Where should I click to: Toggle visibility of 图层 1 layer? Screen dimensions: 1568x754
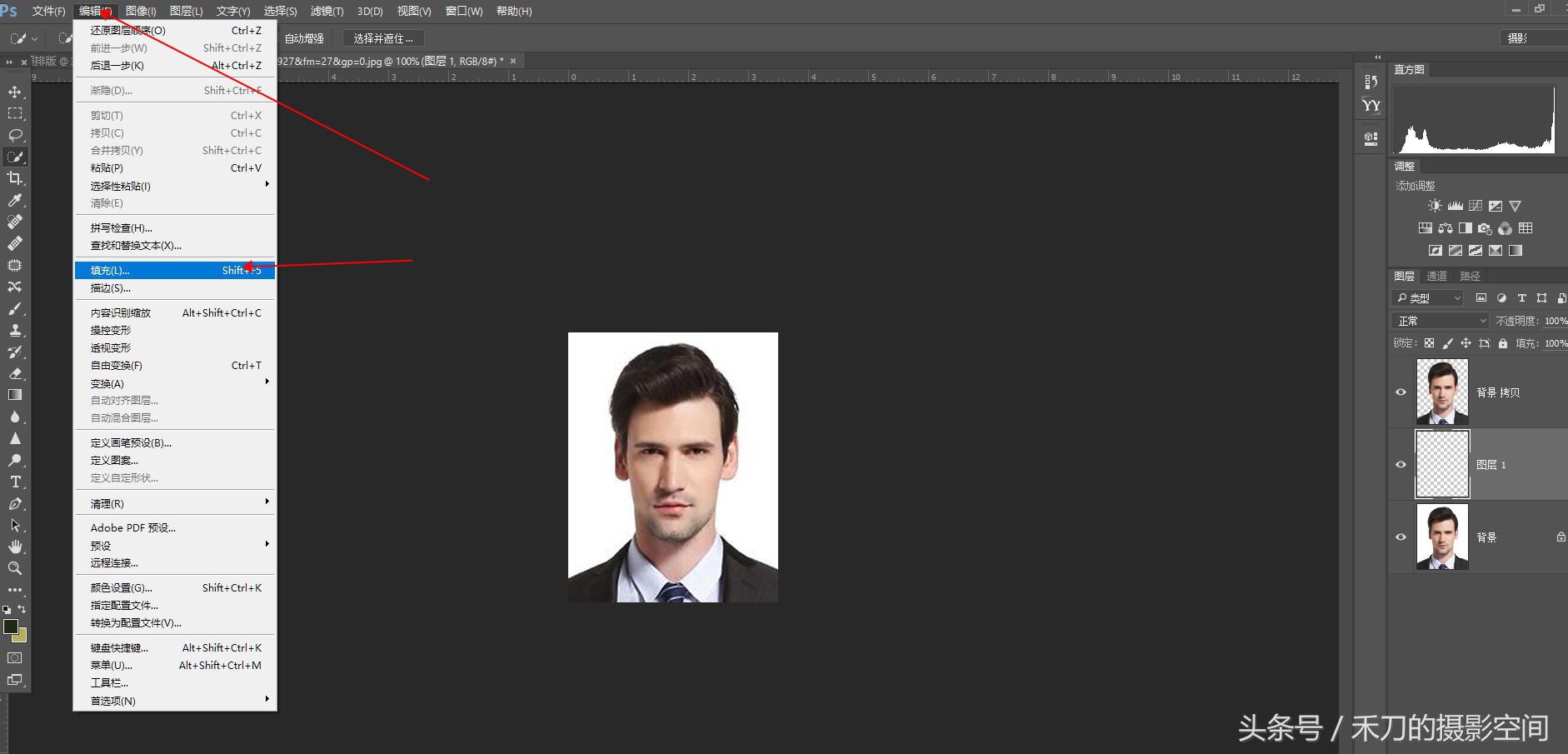[1401, 465]
